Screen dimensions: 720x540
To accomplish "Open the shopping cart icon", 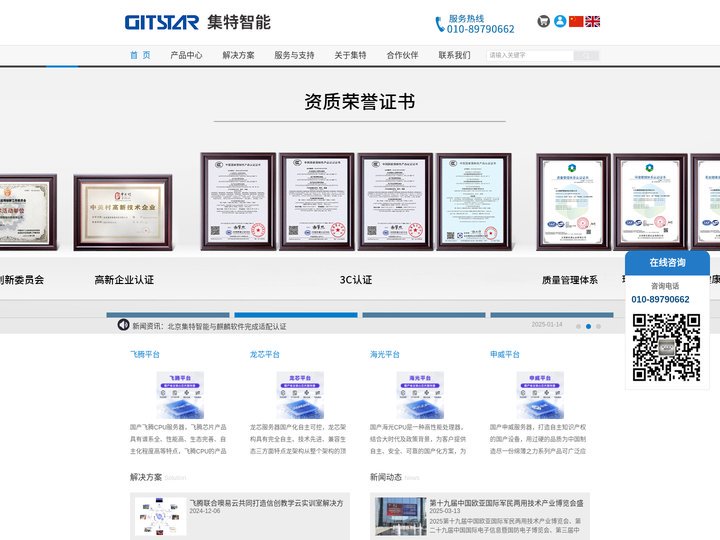I will pos(544,21).
